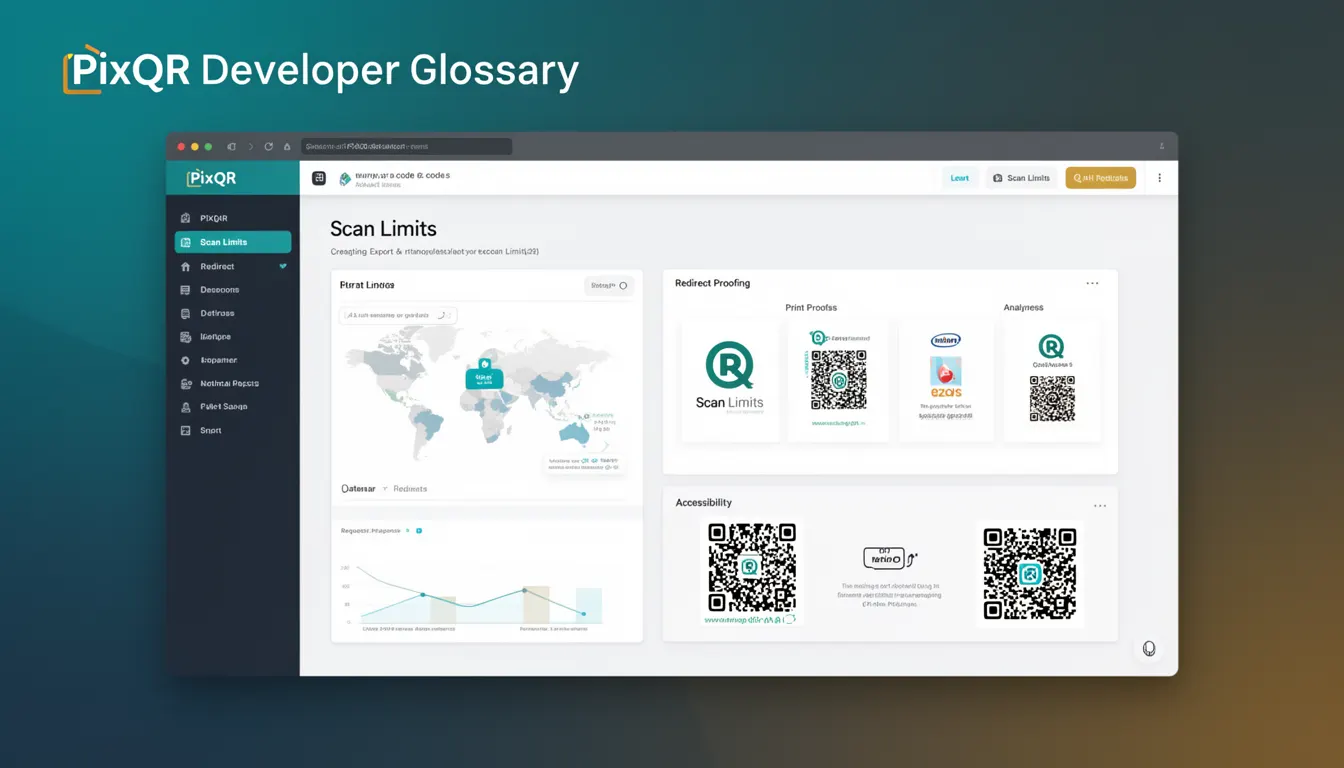Click the "Print Proofs" label
The width and height of the screenshot is (1344, 768).
[x=811, y=307]
